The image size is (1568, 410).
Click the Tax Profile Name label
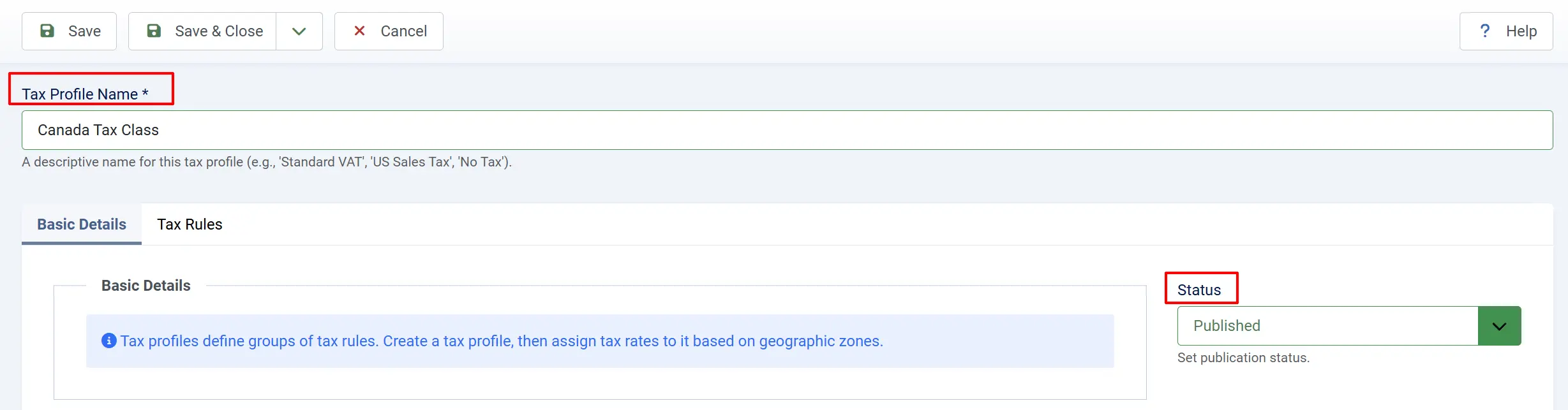(x=85, y=94)
